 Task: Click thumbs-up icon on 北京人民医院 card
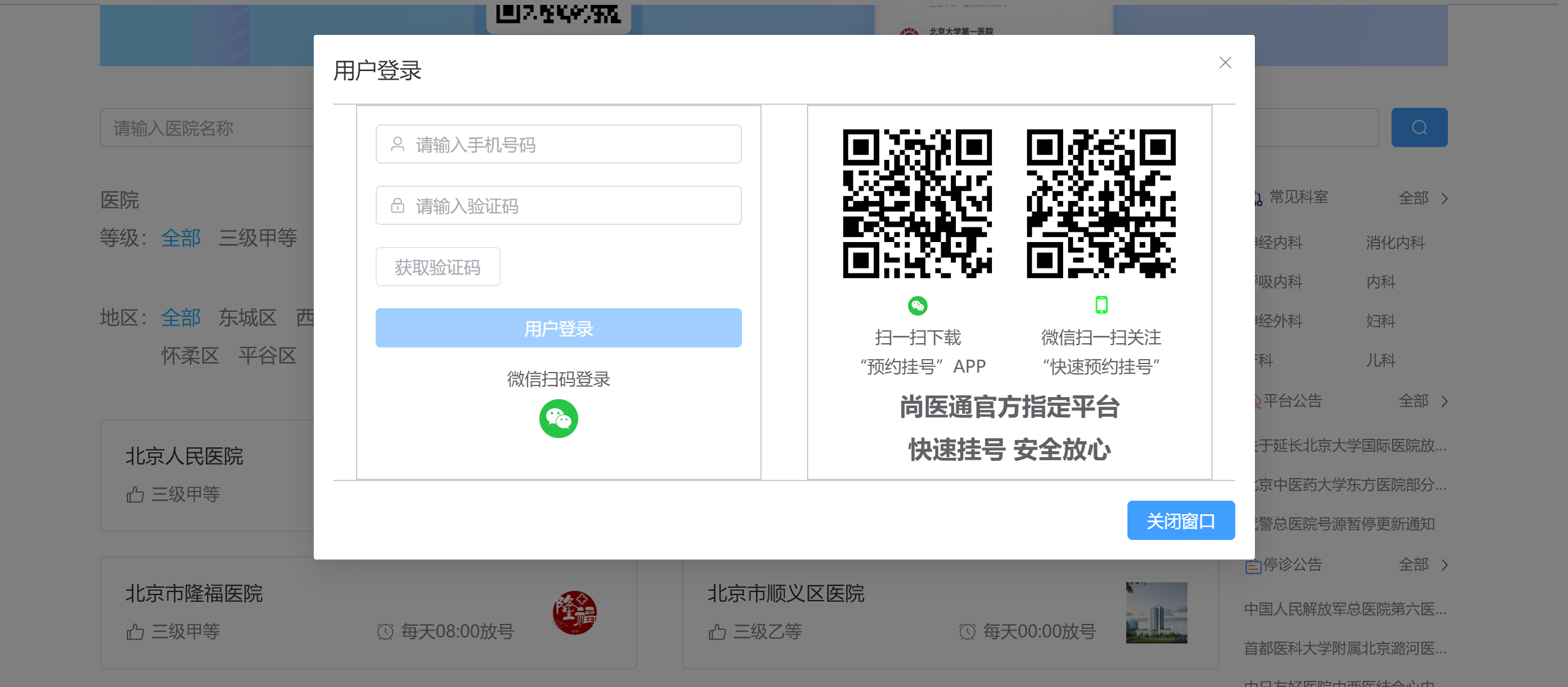point(135,494)
